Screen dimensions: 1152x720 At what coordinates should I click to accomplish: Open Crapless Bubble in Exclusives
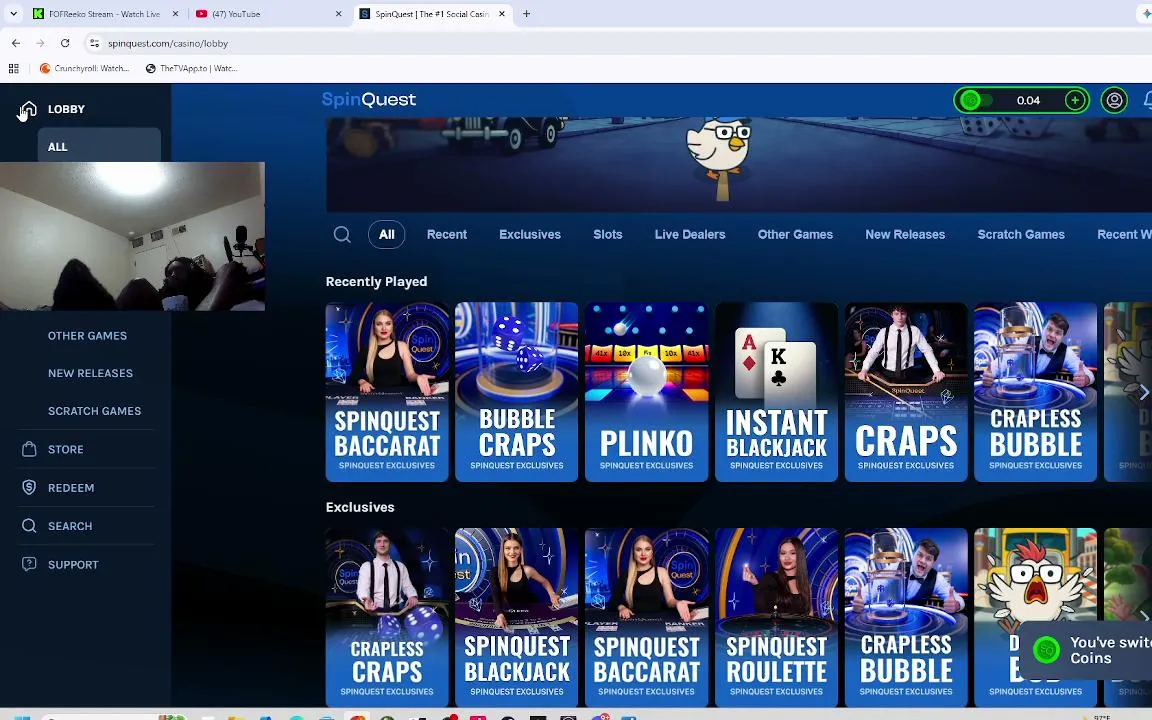click(x=906, y=617)
